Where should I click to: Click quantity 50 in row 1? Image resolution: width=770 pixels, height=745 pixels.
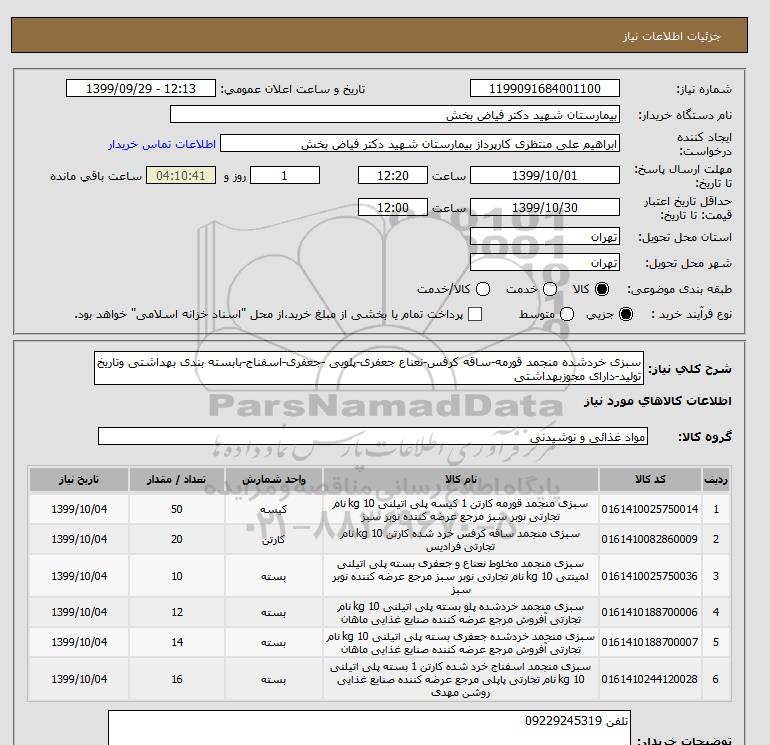tap(177, 509)
